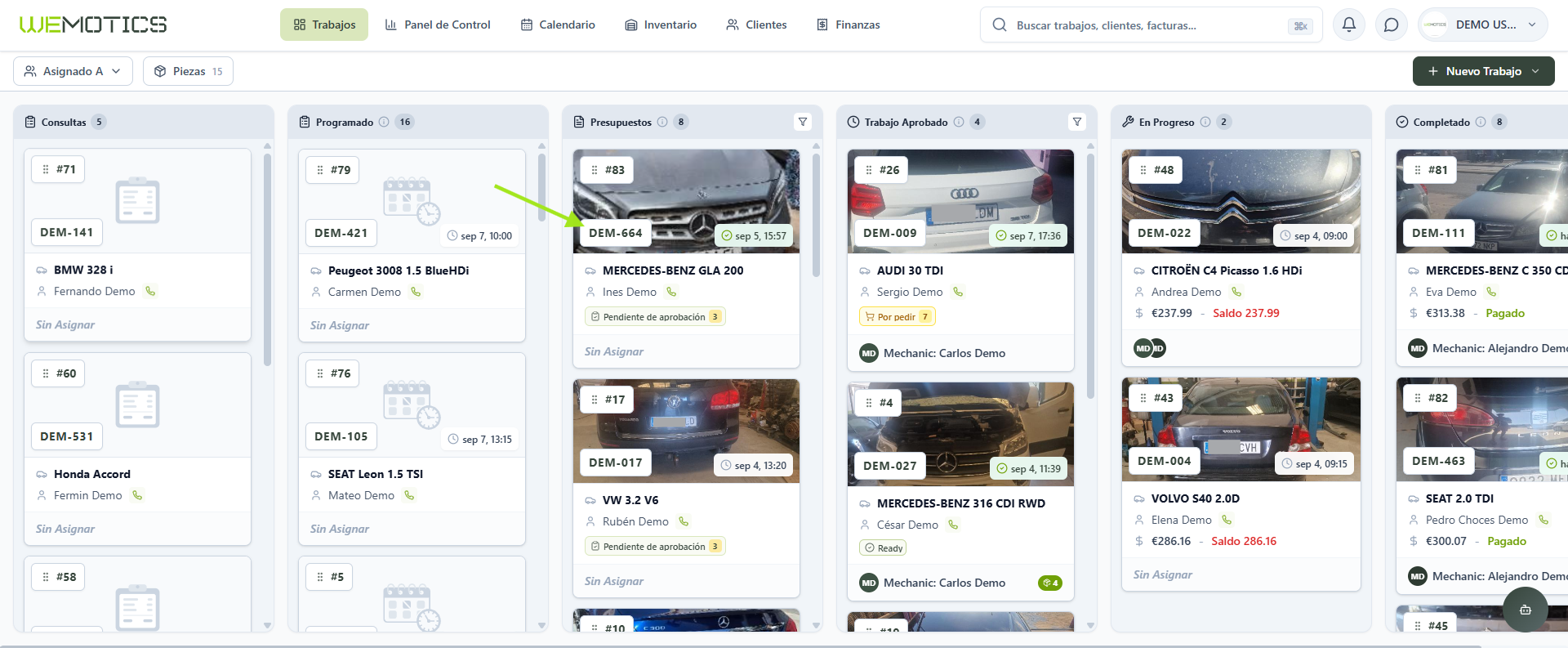Call Mateo Demo using the phone icon

tap(409, 495)
